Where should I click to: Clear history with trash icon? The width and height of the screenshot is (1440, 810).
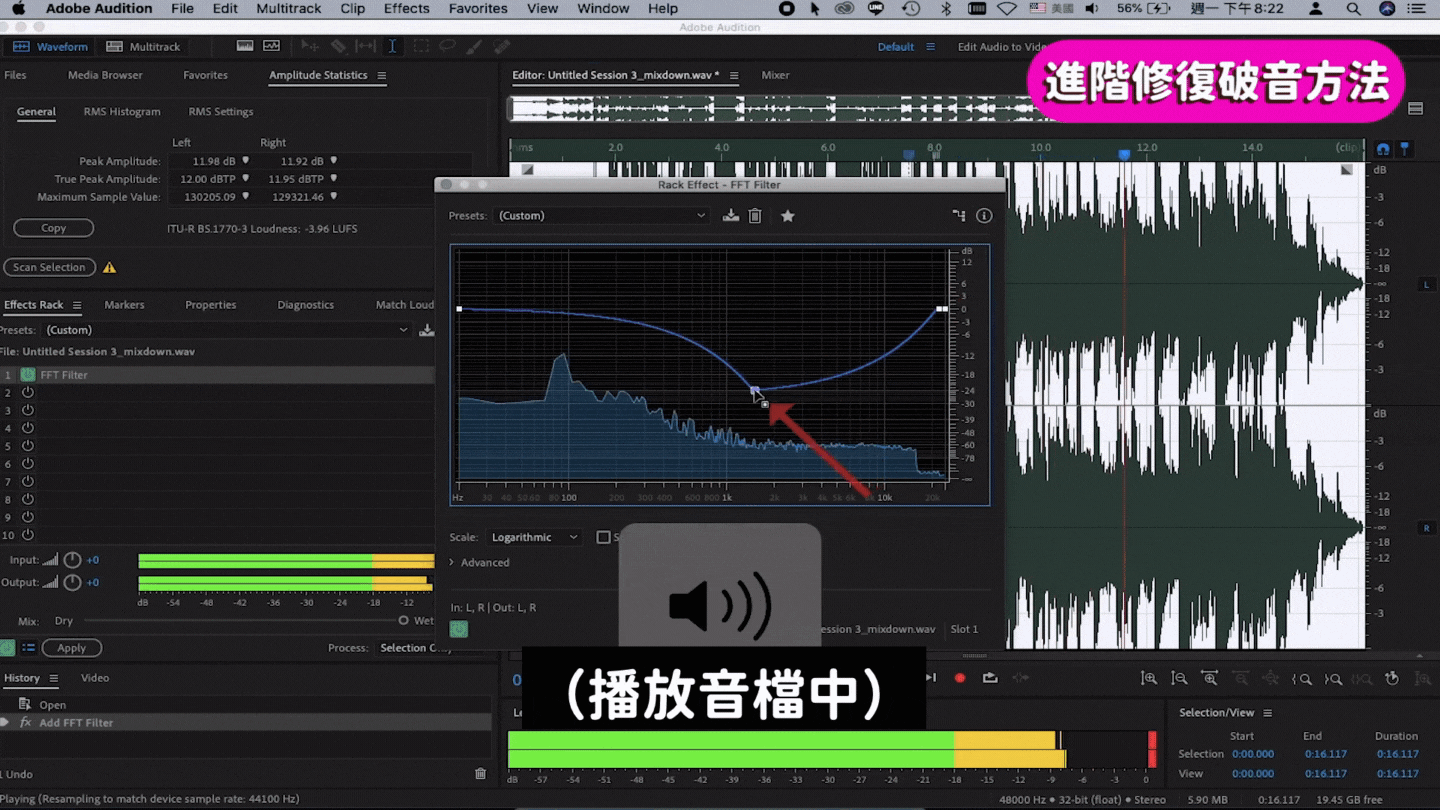pos(480,774)
